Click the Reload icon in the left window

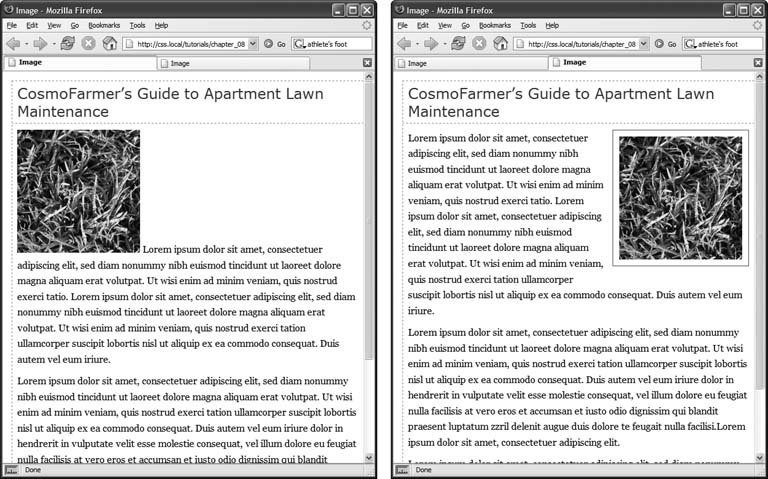(x=67, y=44)
